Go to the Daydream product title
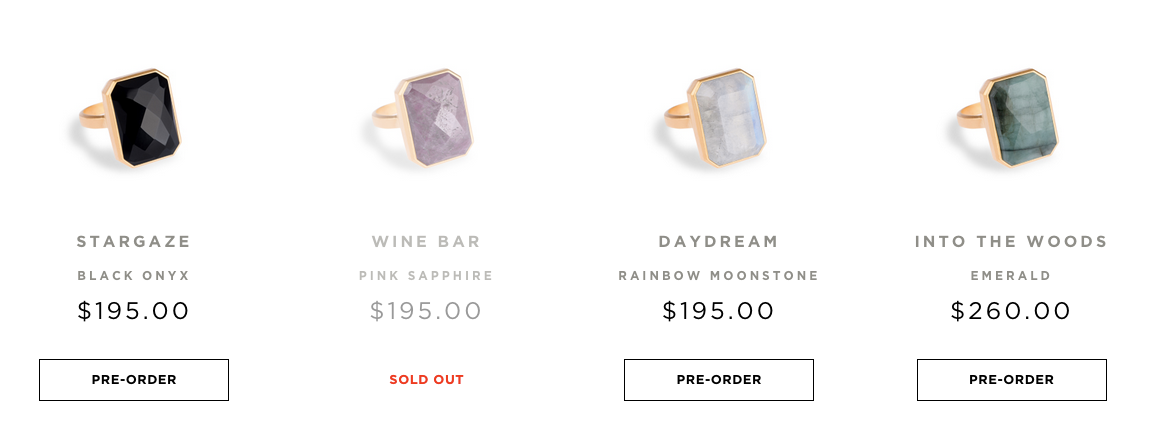 pos(718,242)
